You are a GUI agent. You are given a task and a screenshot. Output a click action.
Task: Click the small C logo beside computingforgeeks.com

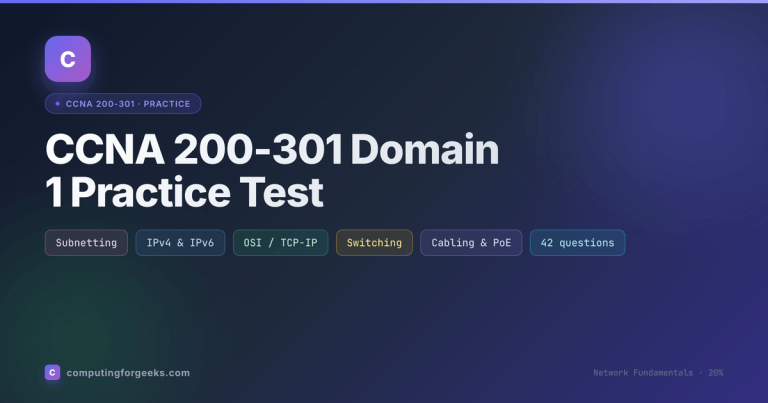click(52, 373)
